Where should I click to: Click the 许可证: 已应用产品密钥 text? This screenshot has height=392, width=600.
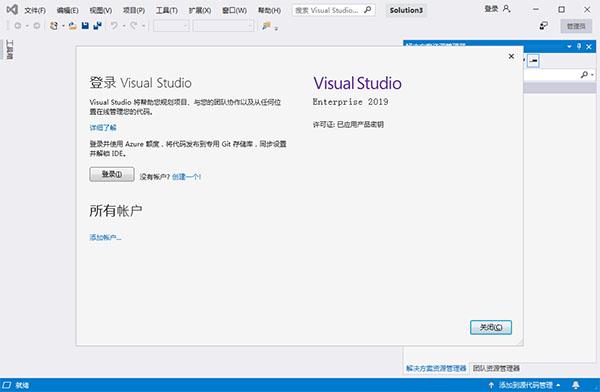[x=348, y=124]
